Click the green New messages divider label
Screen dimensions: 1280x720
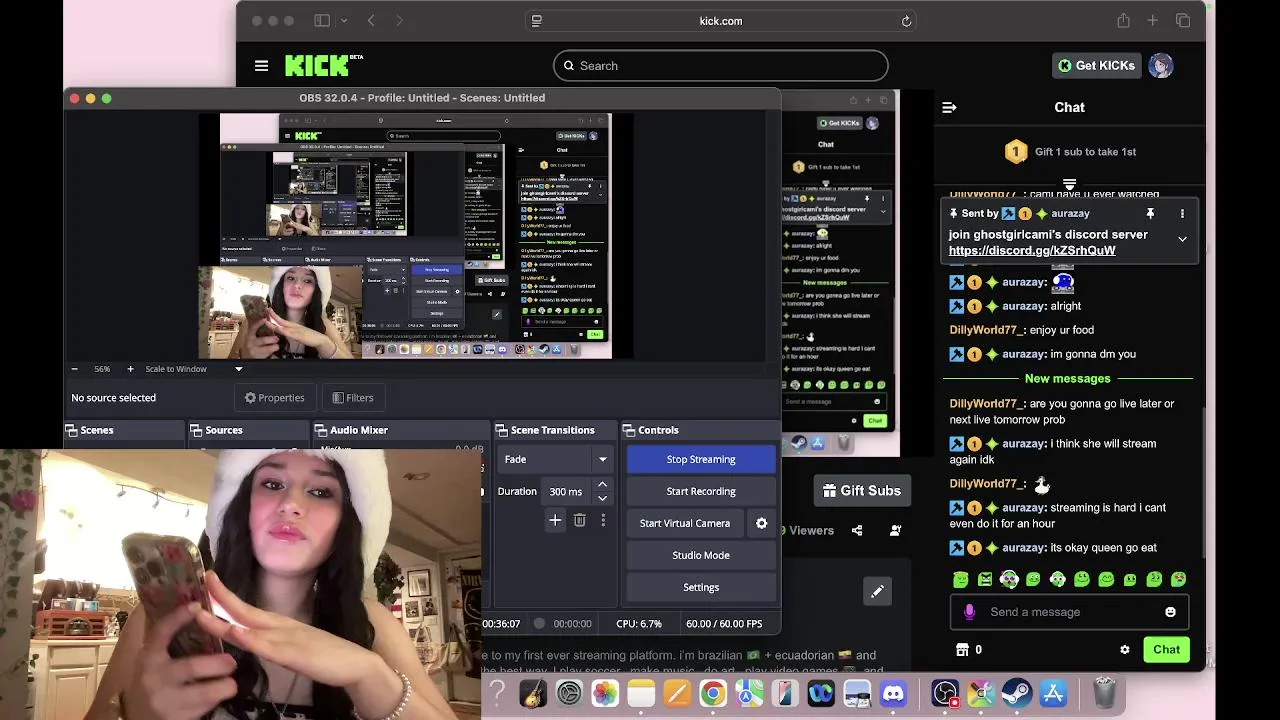coord(1067,379)
